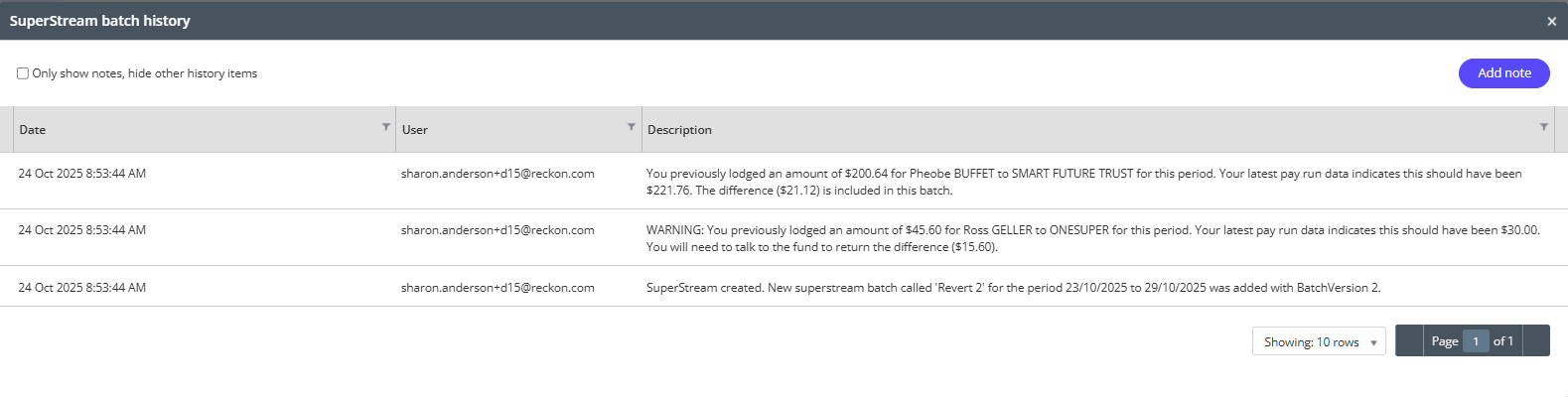Sort by the Description column header

(x=679, y=130)
